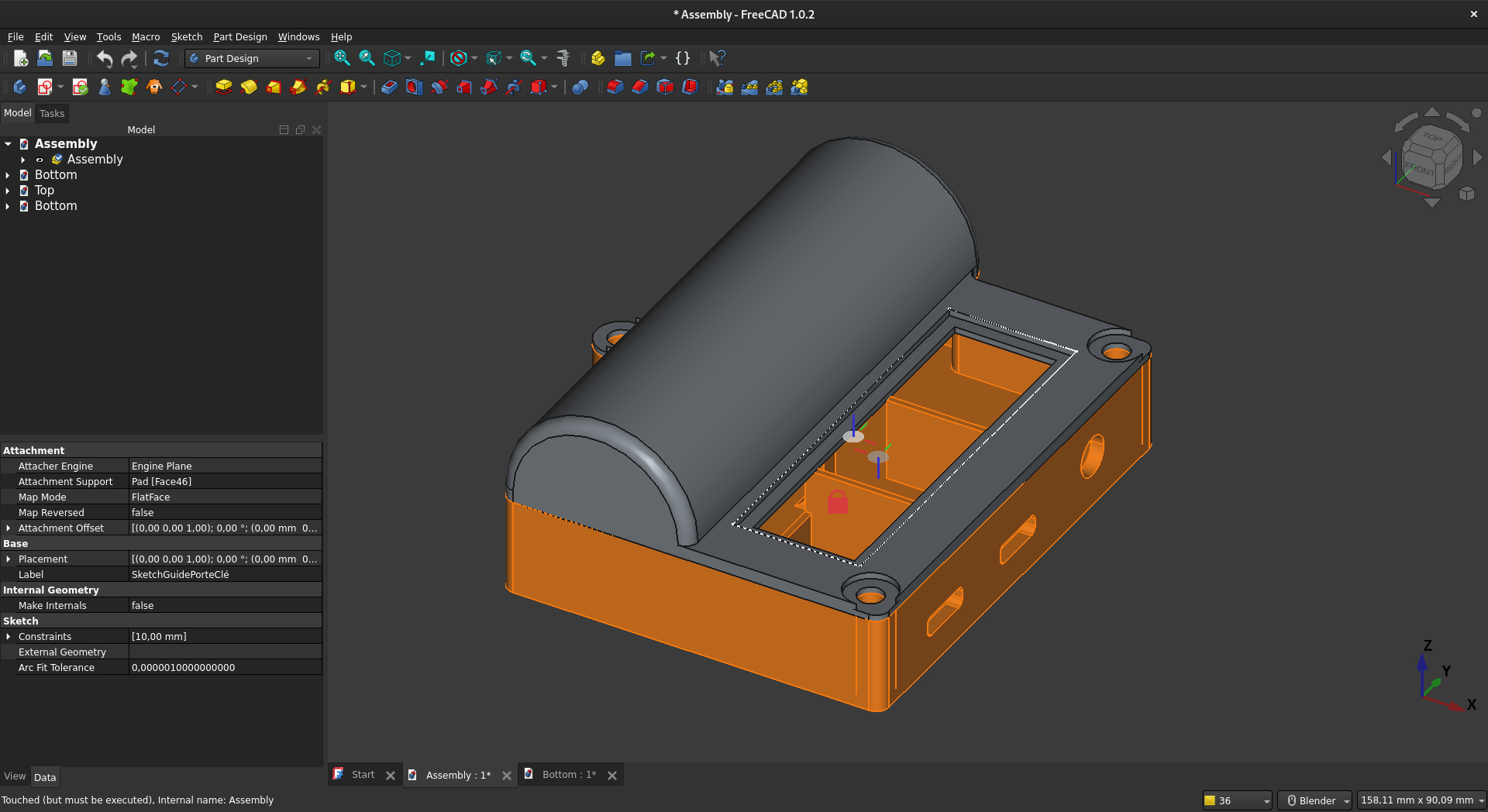Click the Boolean operation icon
This screenshot has width=1488, height=812.
[580, 87]
